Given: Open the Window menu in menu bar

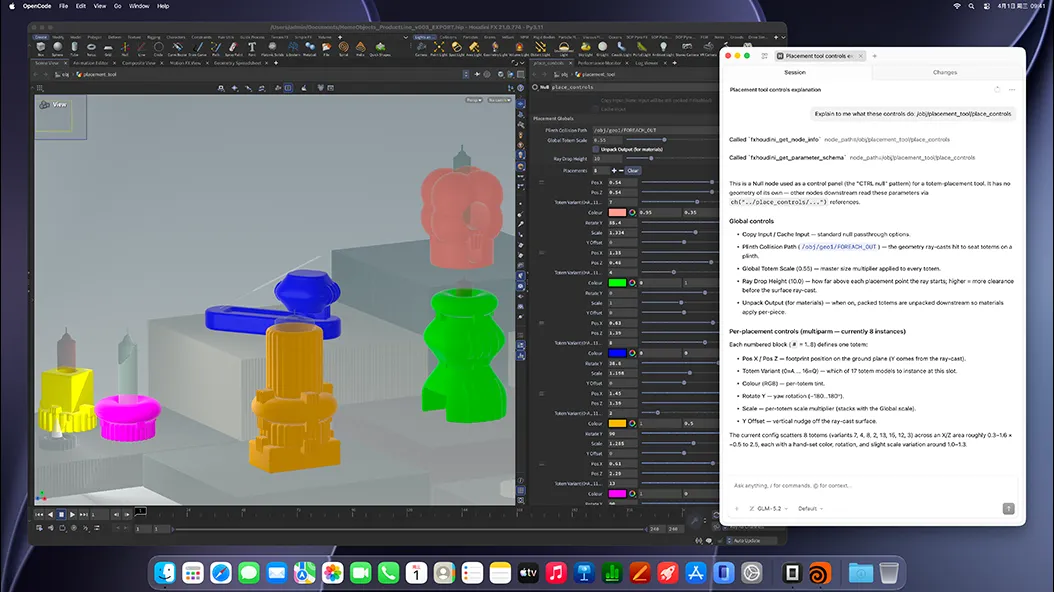Looking at the screenshot, I should pyautogui.click(x=139, y=6).
